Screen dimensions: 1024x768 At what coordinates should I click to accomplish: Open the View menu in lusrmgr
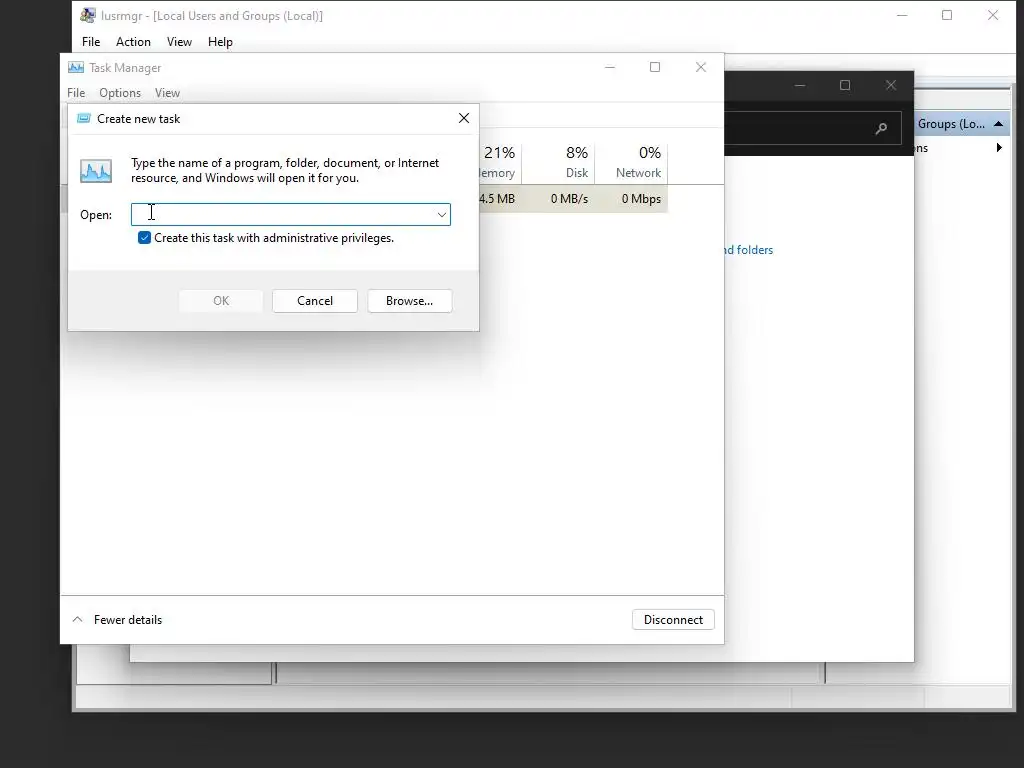coord(179,42)
